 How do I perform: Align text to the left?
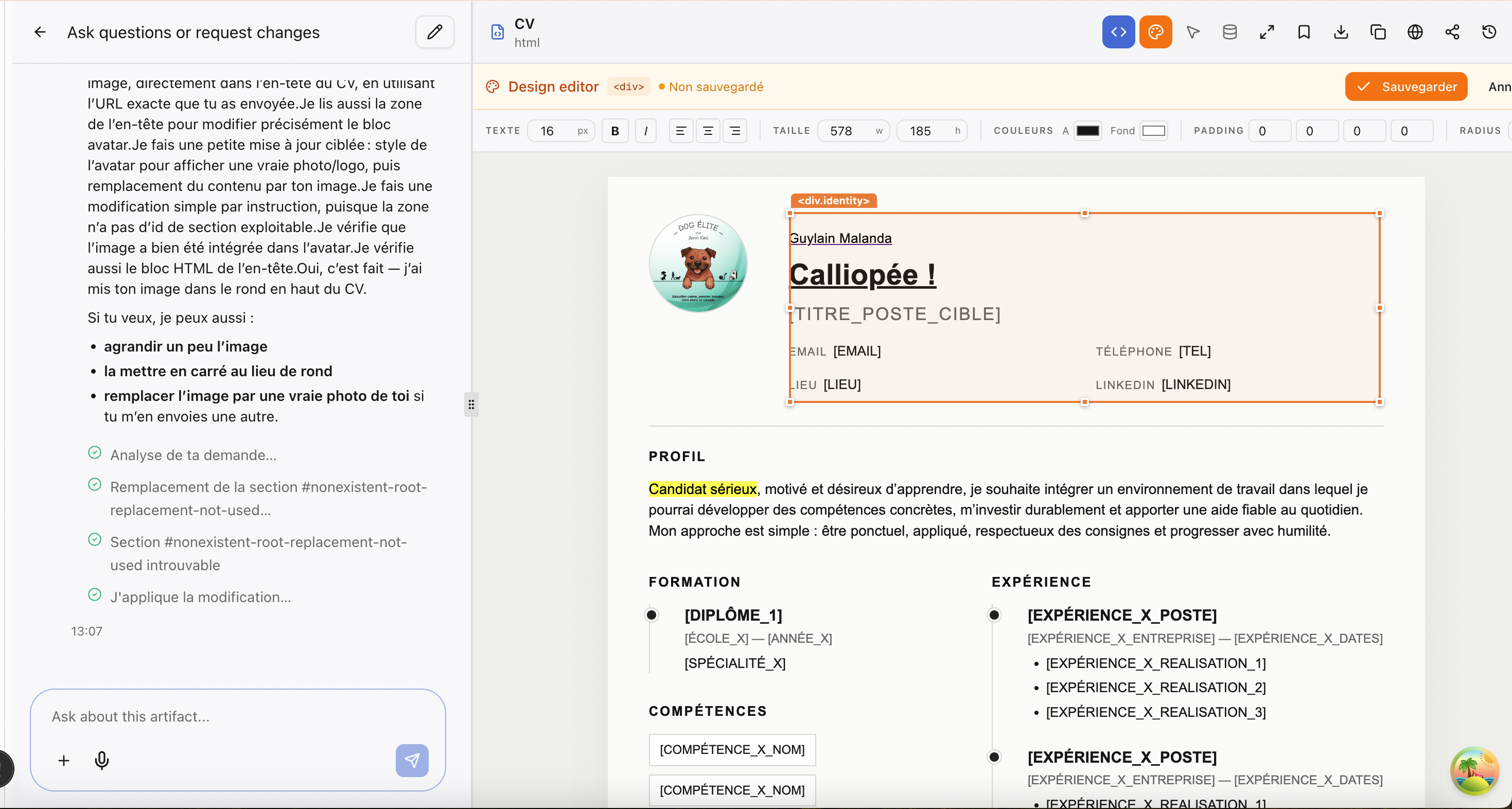680,131
